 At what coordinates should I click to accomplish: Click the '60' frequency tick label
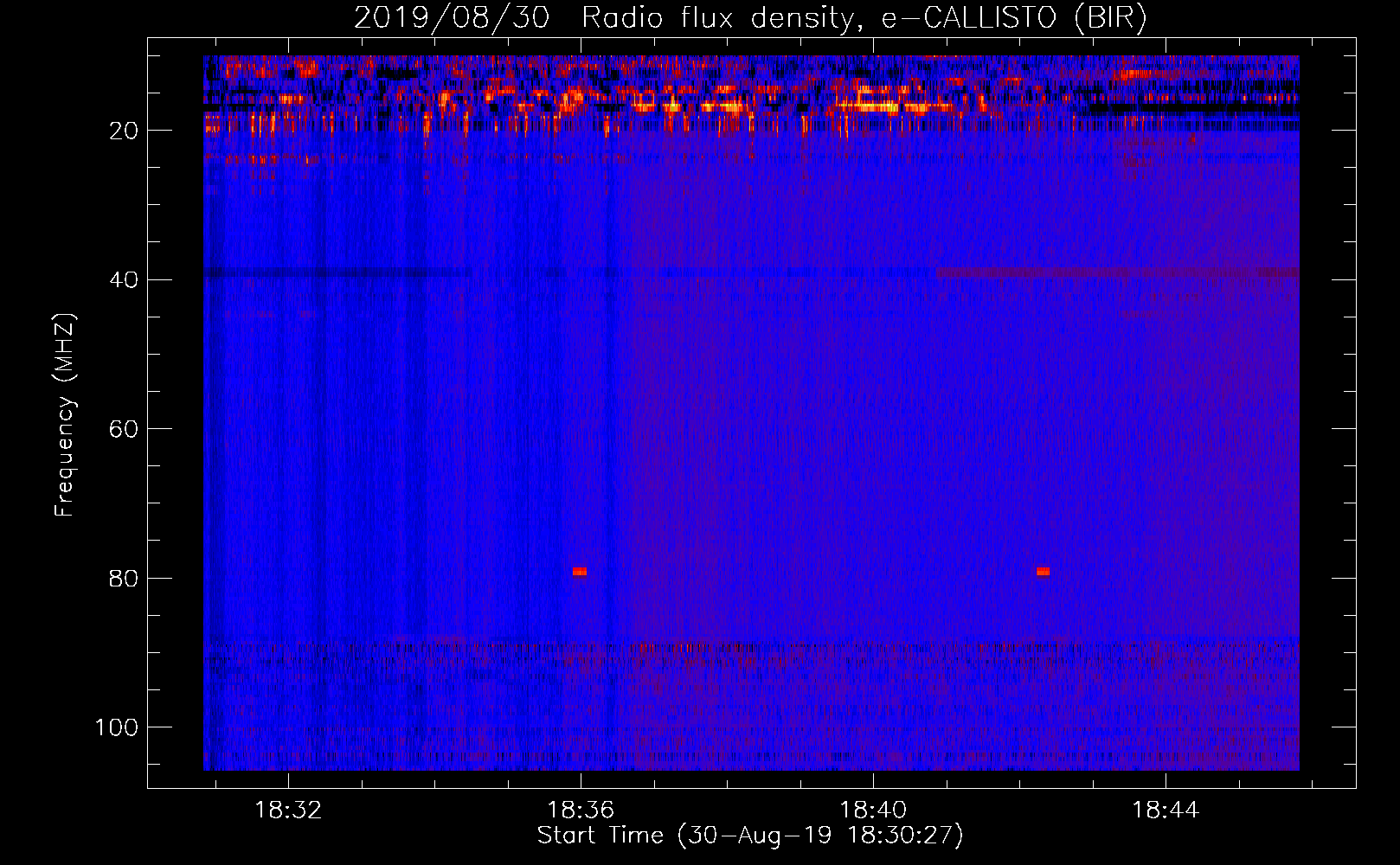point(124,429)
